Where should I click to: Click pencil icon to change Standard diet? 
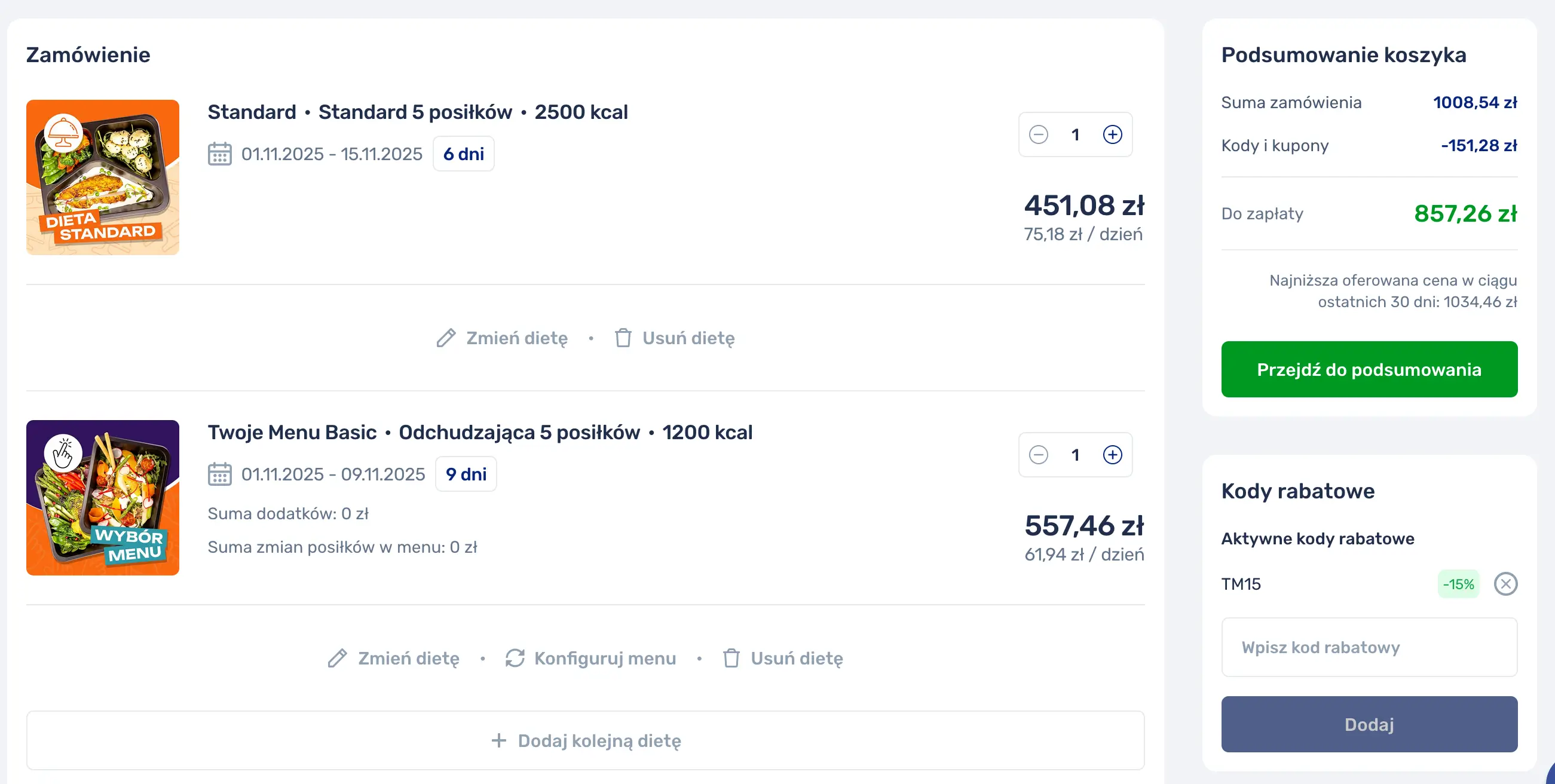pos(446,338)
